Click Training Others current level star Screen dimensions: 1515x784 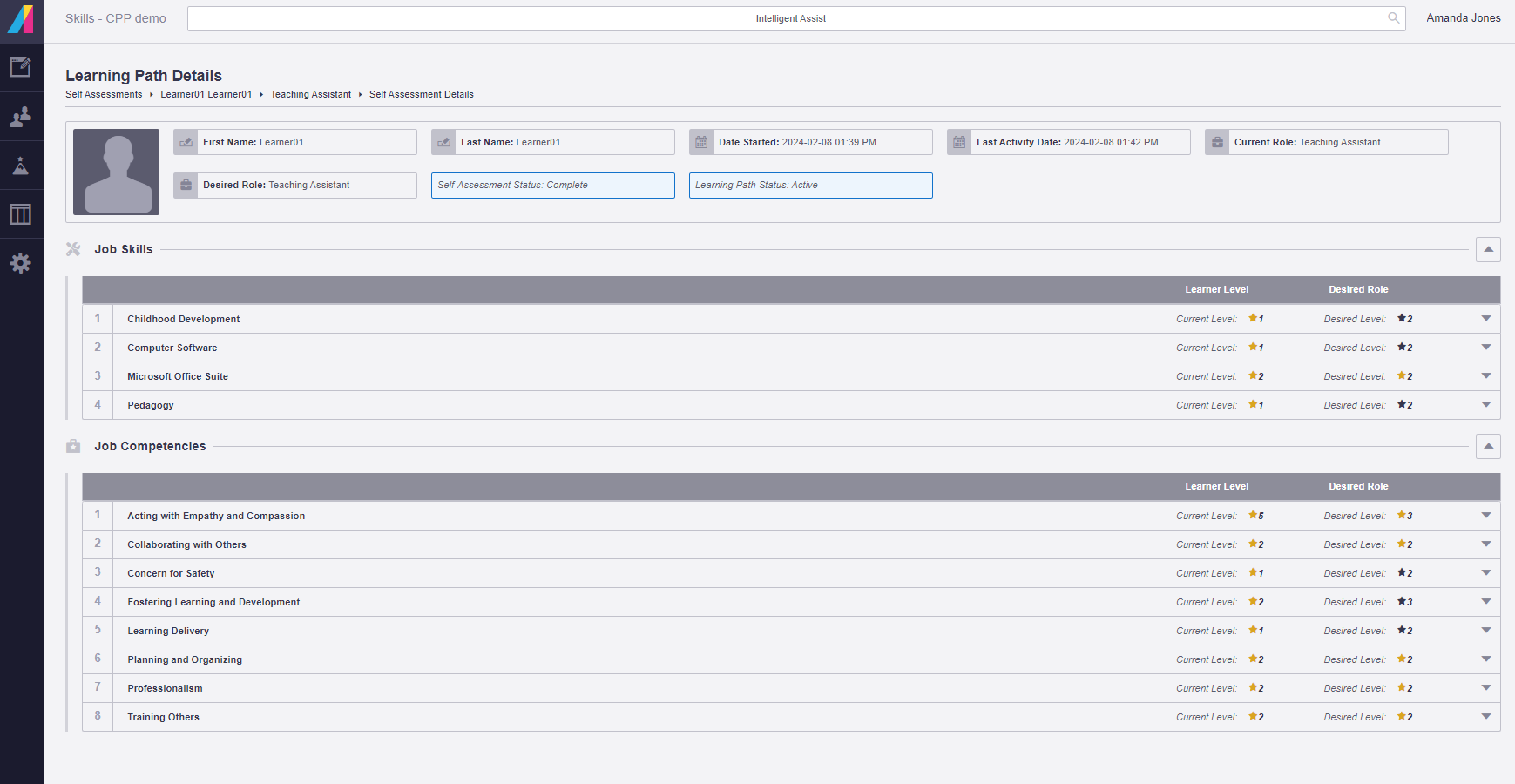tap(1253, 716)
